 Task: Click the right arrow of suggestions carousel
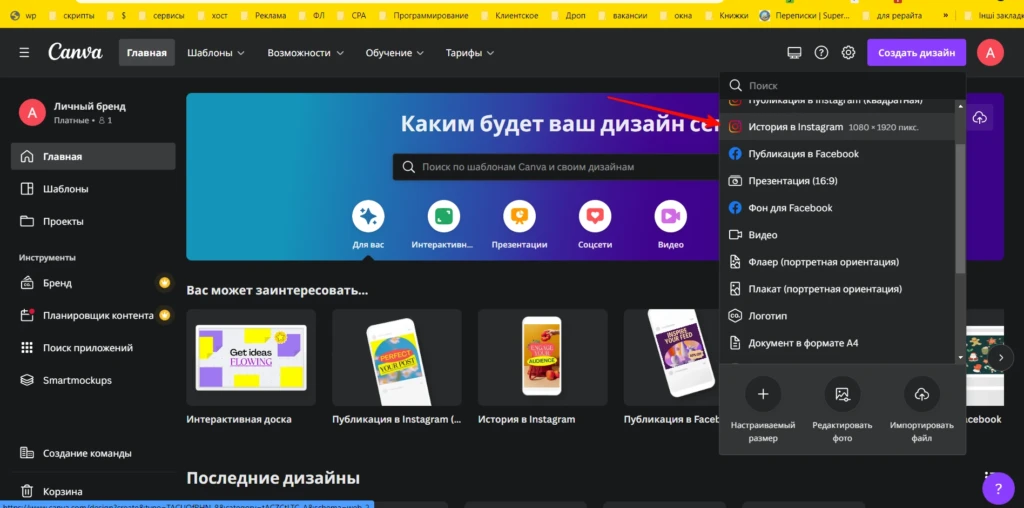coord(1000,358)
